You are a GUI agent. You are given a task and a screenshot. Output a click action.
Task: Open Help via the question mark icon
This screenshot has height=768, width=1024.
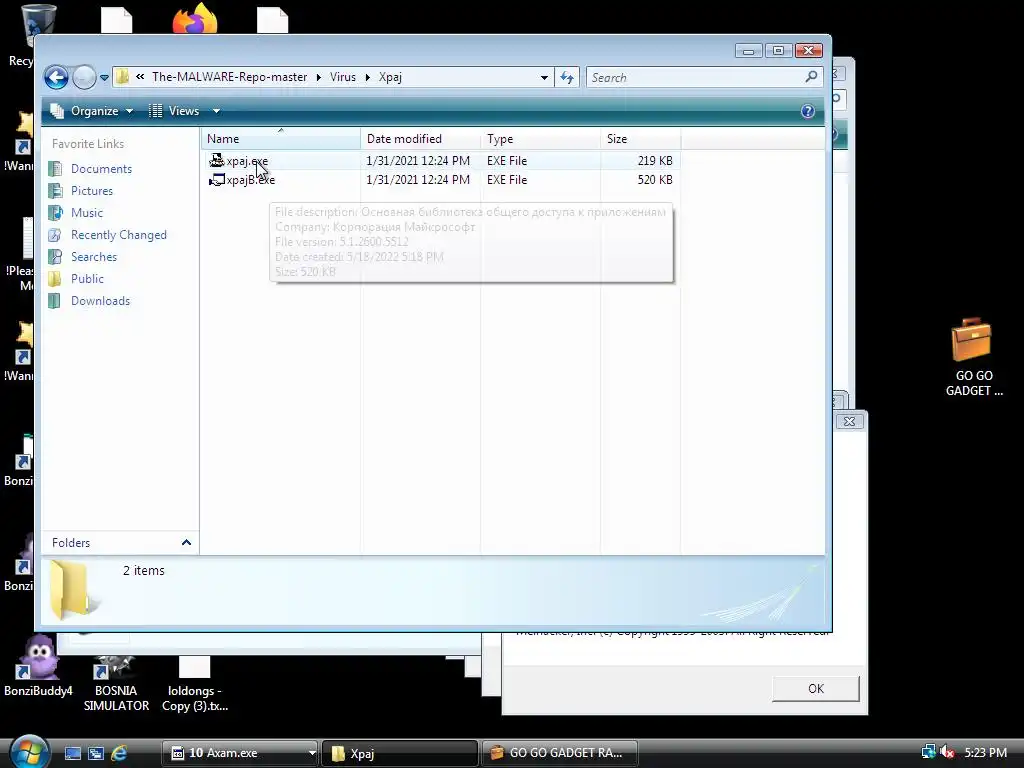(808, 111)
